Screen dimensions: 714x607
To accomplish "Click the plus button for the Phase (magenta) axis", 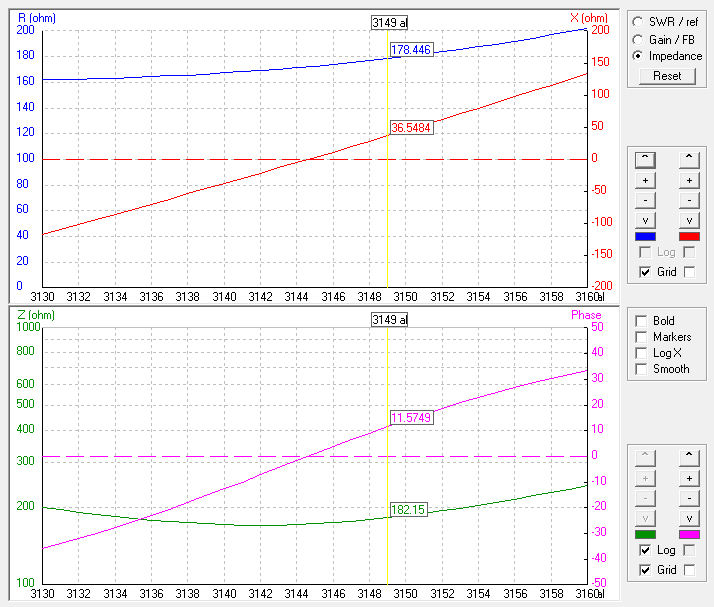I will (689, 478).
